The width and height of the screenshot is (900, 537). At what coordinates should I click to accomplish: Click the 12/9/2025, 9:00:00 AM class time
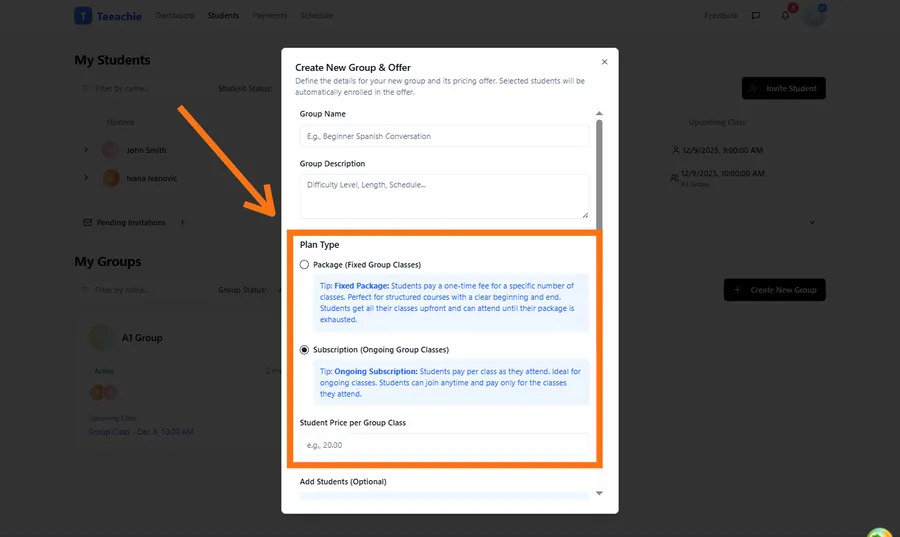pos(722,150)
